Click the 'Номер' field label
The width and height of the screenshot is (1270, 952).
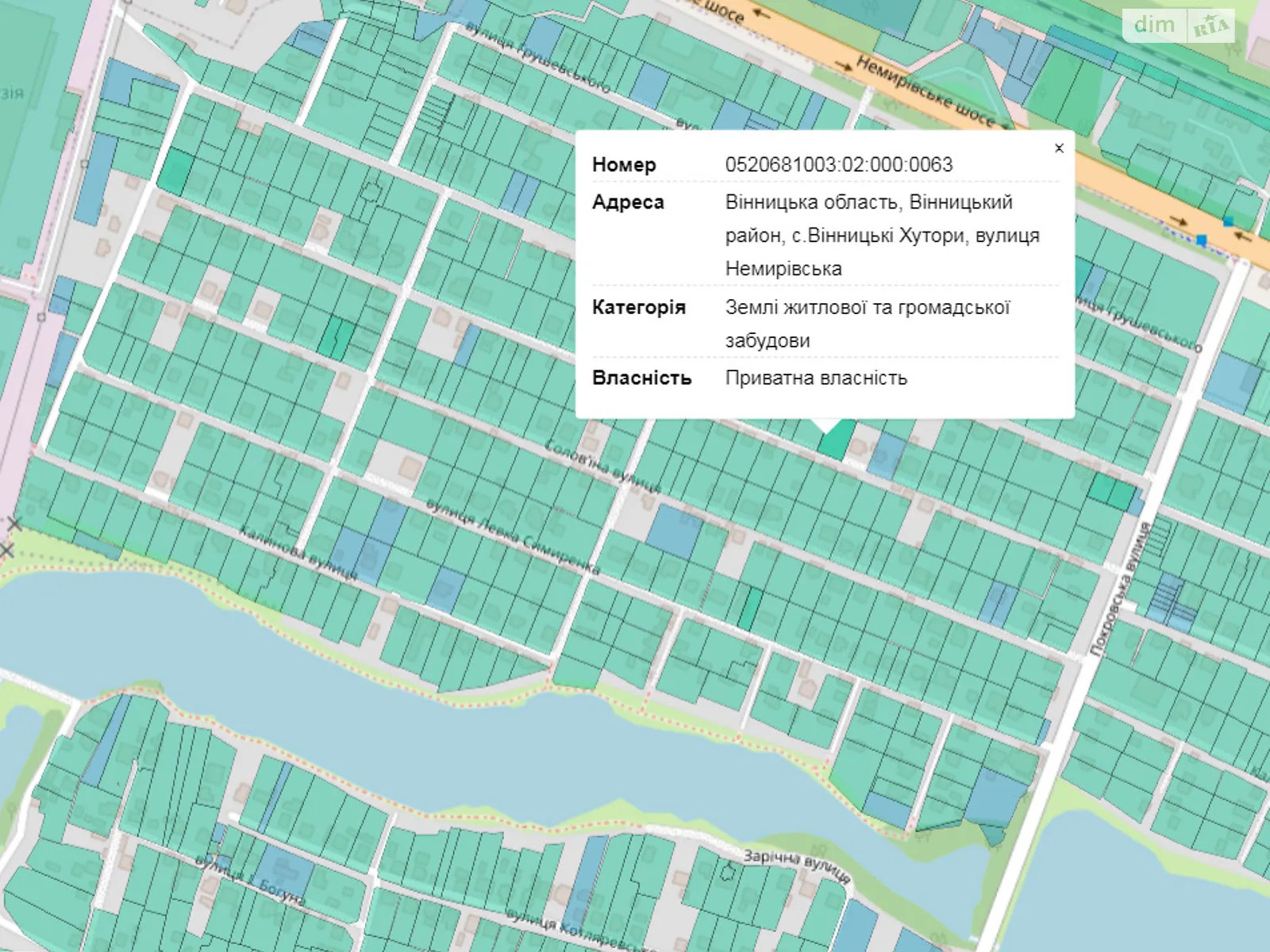click(x=624, y=165)
